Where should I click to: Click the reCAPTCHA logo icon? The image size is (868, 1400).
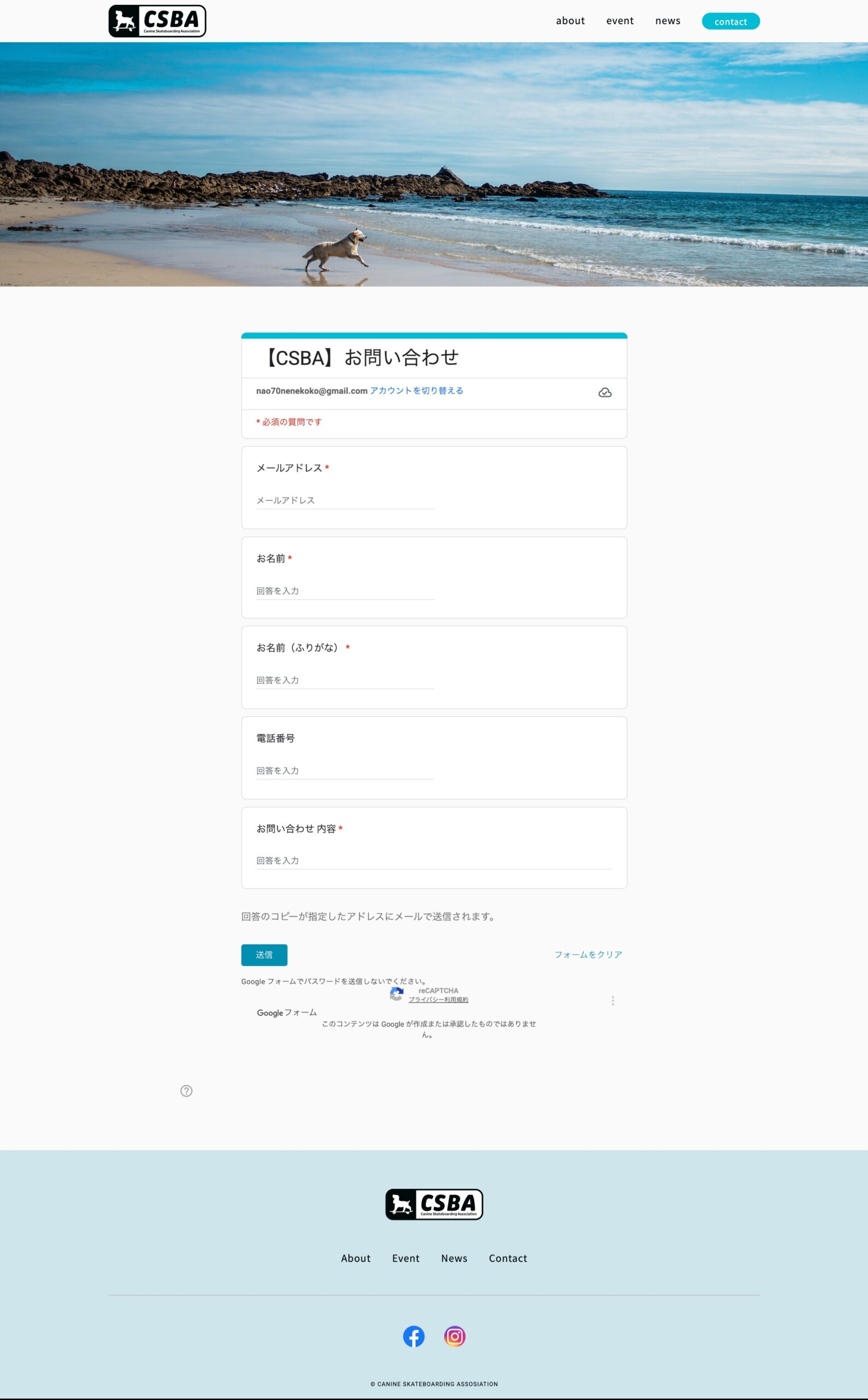point(396,994)
